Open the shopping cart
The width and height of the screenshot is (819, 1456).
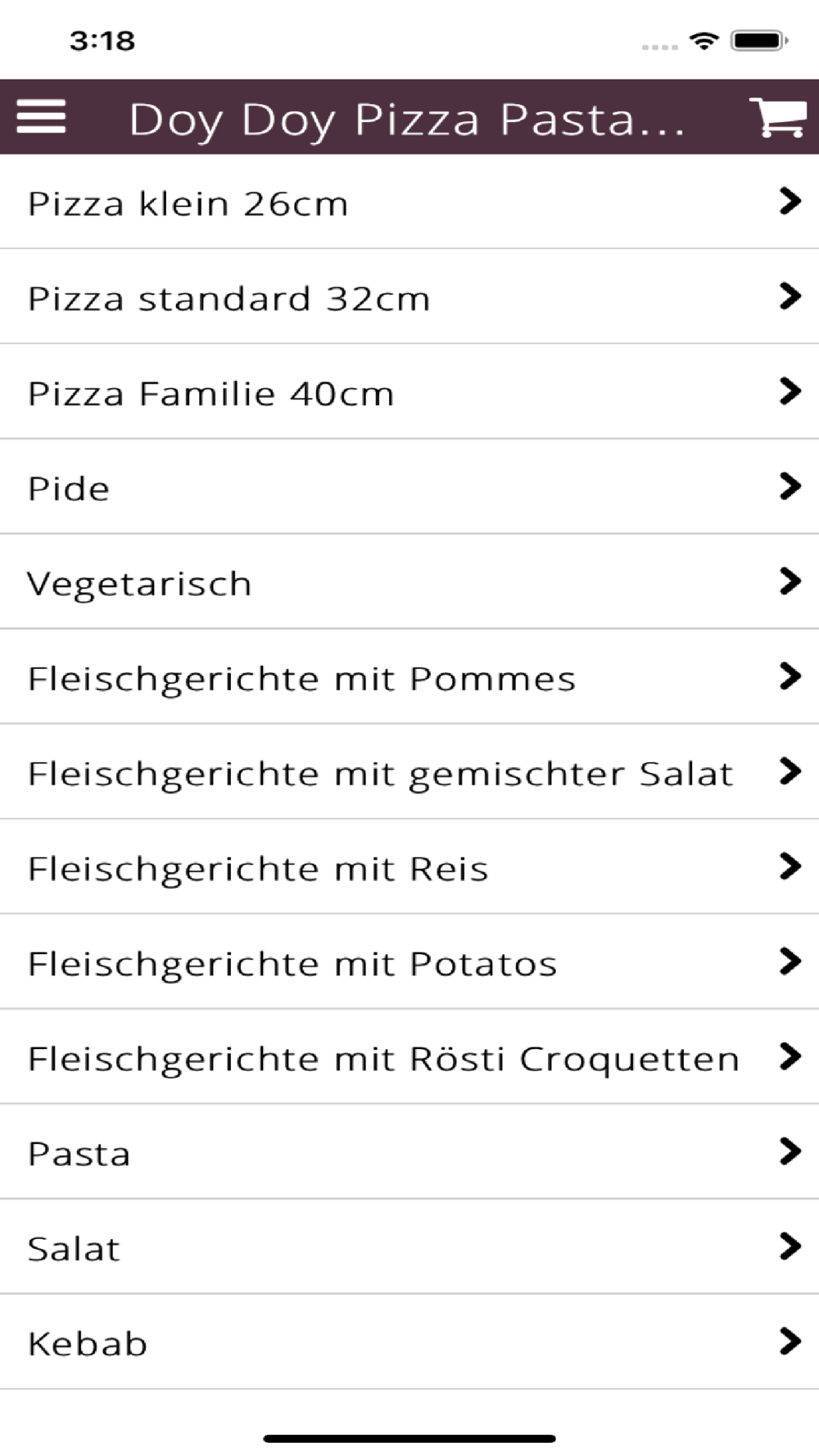pyautogui.click(x=777, y=117)
